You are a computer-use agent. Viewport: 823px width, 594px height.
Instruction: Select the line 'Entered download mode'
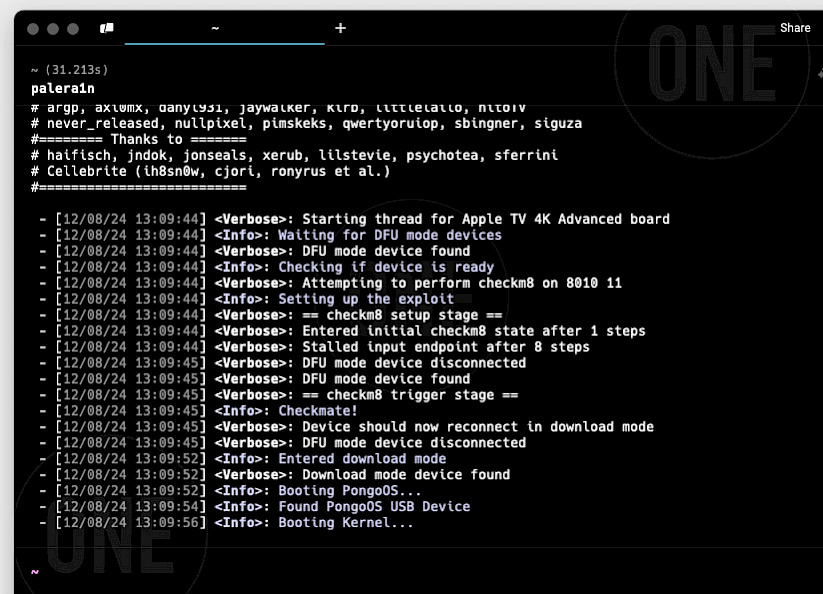point(362,459)
